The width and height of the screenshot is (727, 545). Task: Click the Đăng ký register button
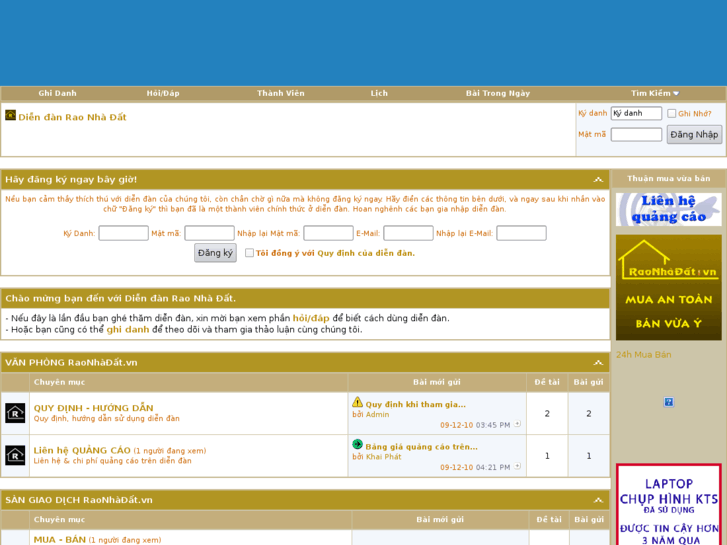click(215, 253)
